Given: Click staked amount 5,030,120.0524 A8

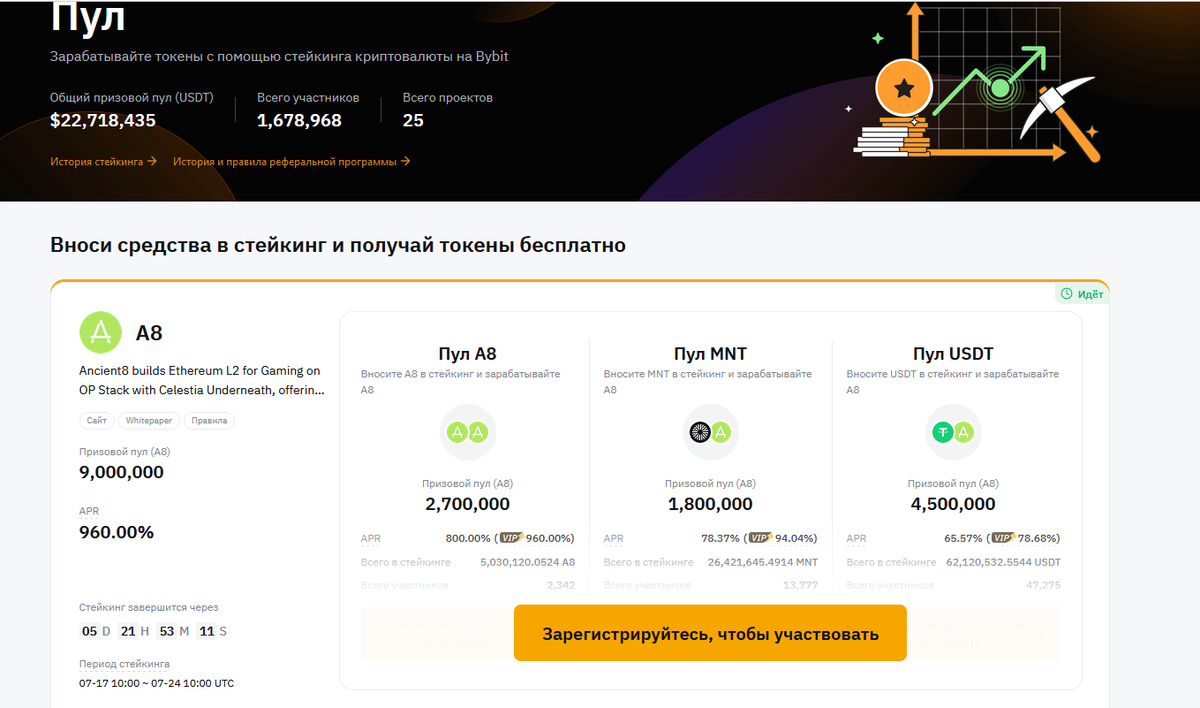Looking at the screenshot, I should [528, 562].
